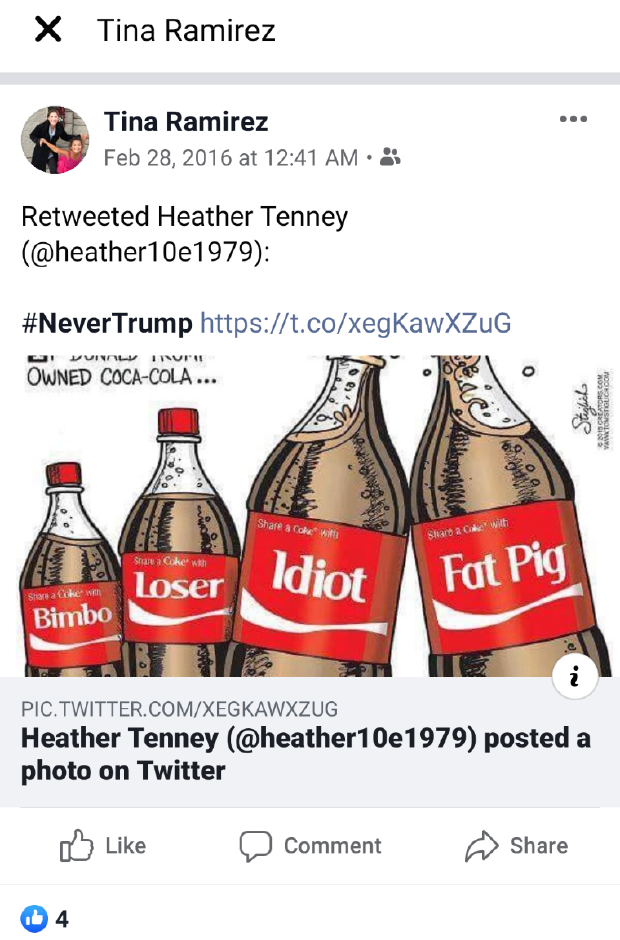This screenshot has width=620, height=940.
Task: Tap Tina Ramirez profile picture
Action: 55,140
